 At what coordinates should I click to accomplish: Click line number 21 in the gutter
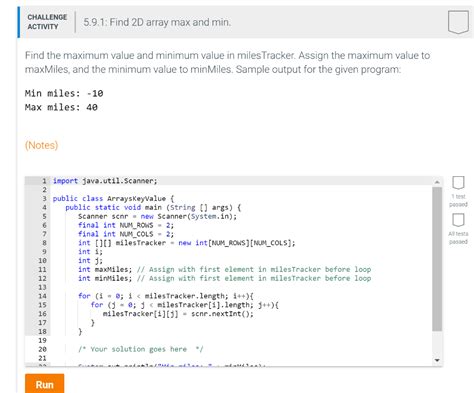click(x=42, y=358)
